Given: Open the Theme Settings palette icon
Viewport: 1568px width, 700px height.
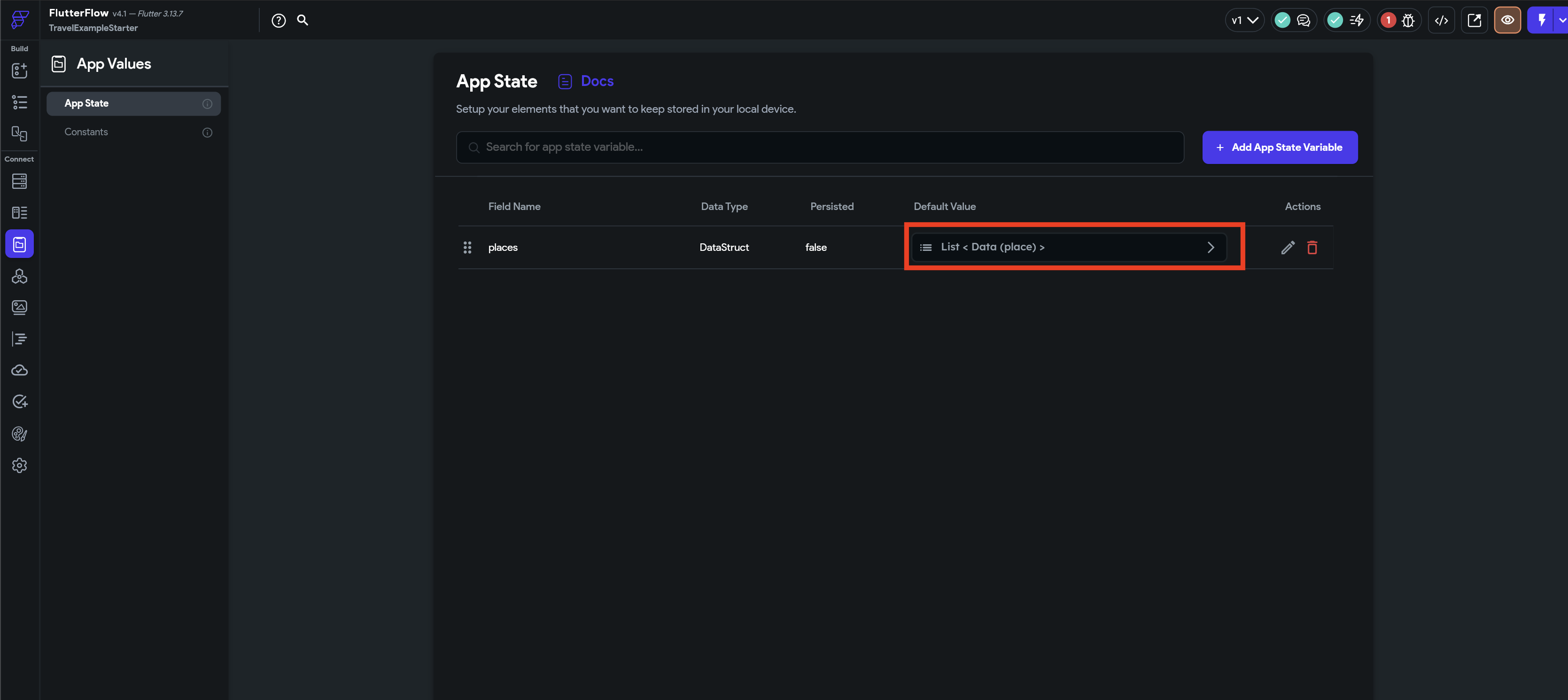Looking at the screenshot, I should (19, 434).
